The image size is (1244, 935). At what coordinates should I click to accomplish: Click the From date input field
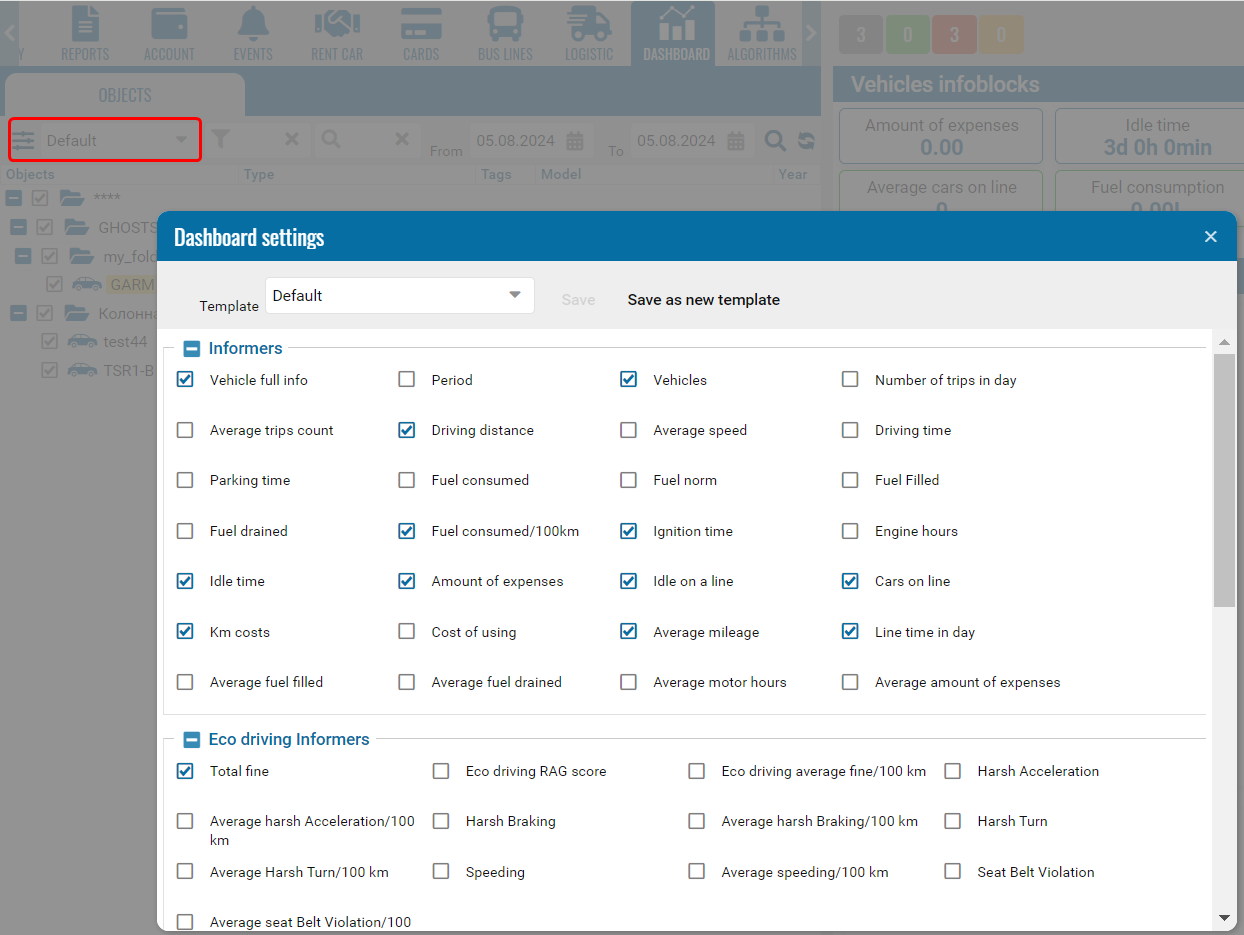(x=517, y=141)
